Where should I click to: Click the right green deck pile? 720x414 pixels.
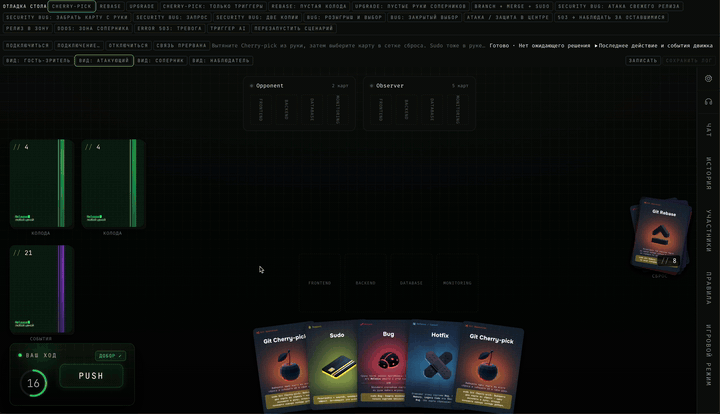pyautogui.click(x=113, y=183)
